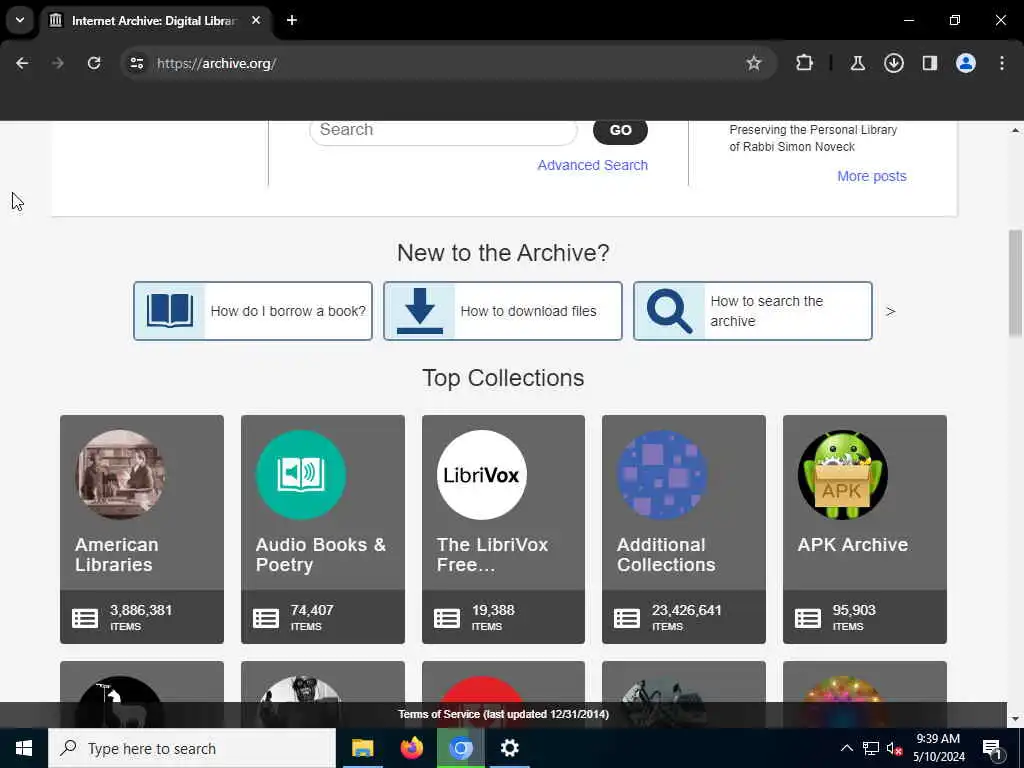Open Additional Collections thumbnail

(662, 474)
